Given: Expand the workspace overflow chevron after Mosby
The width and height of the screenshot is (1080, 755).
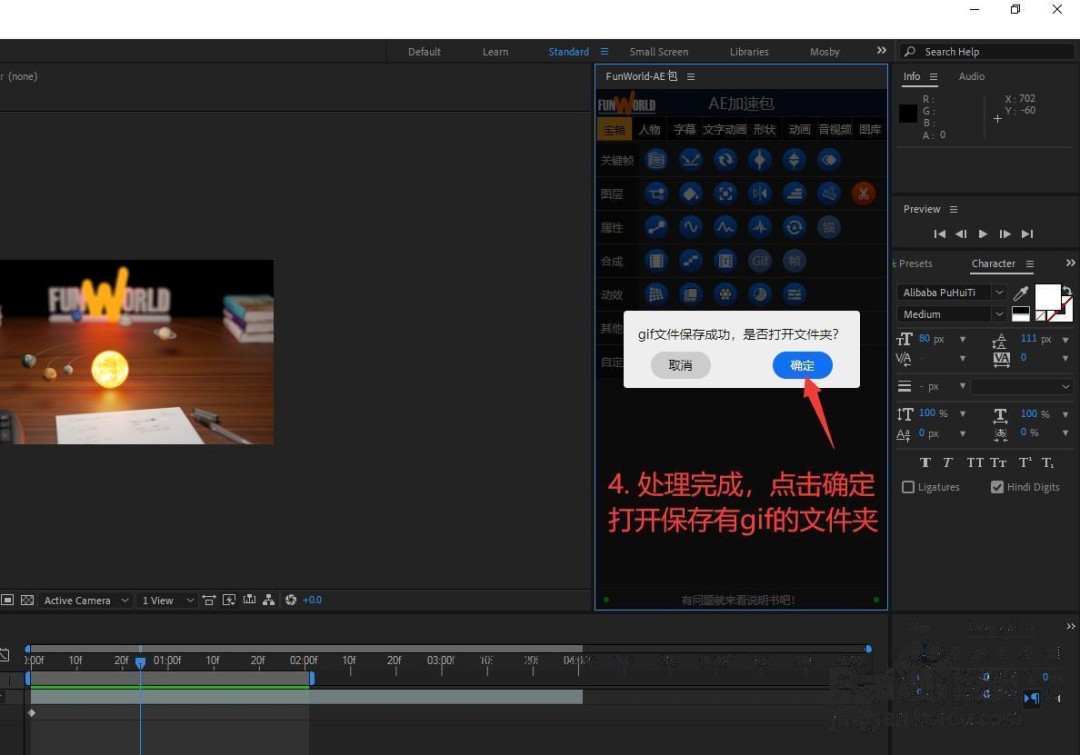Looking at the screenshot, I should 882,50.
